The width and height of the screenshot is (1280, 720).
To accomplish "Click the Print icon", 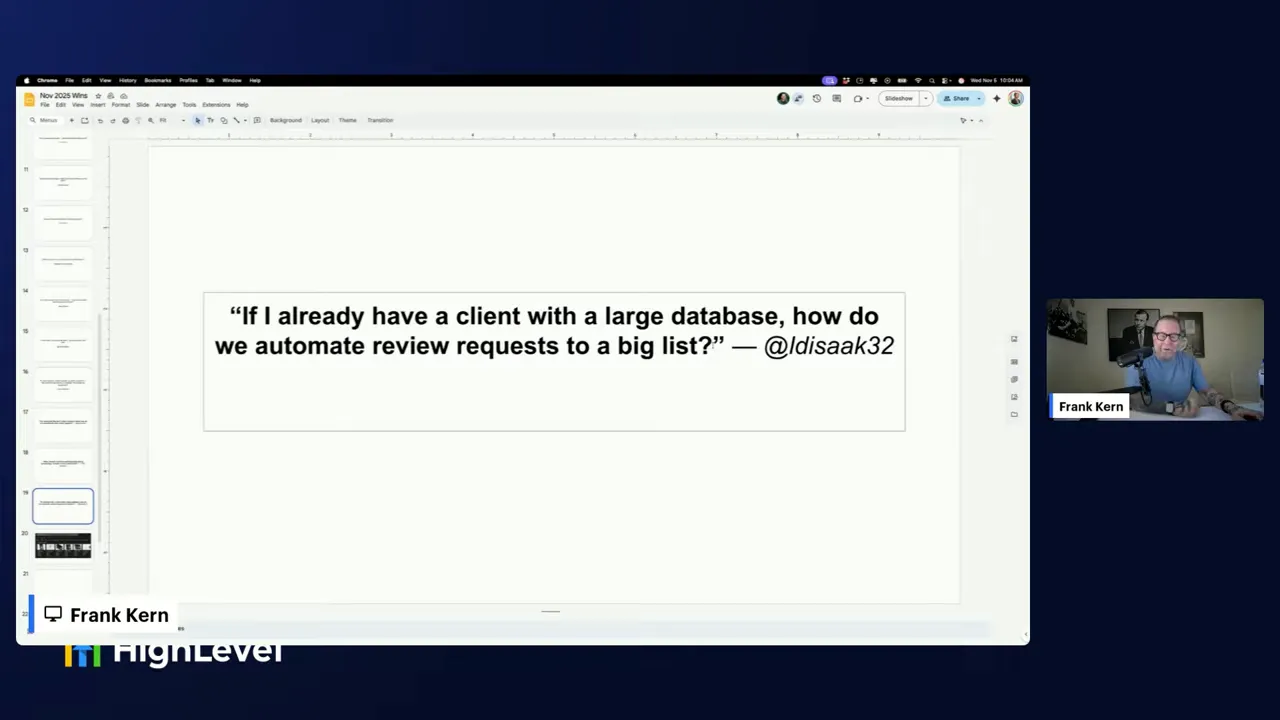I will 126,120.
